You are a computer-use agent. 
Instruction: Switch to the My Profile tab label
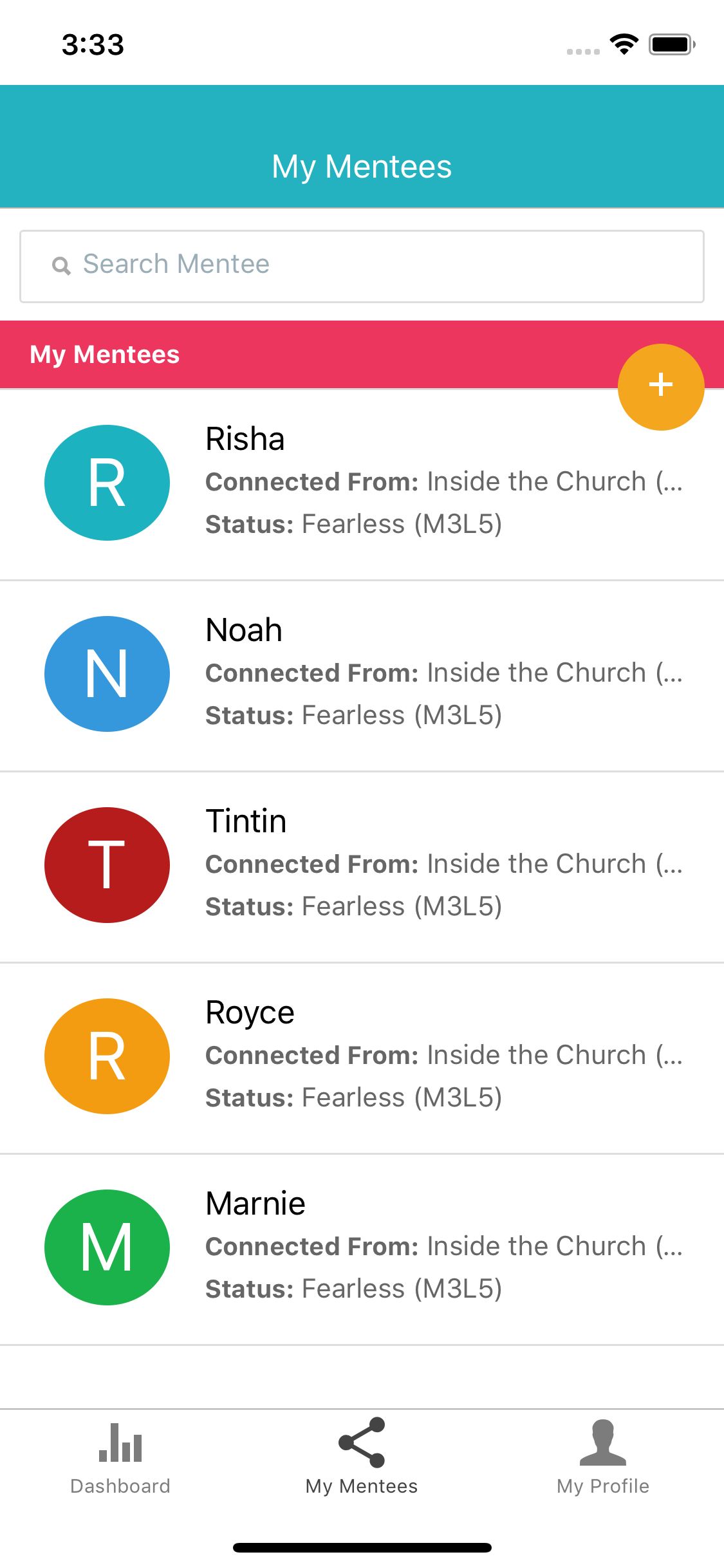tap(603, 1486)
